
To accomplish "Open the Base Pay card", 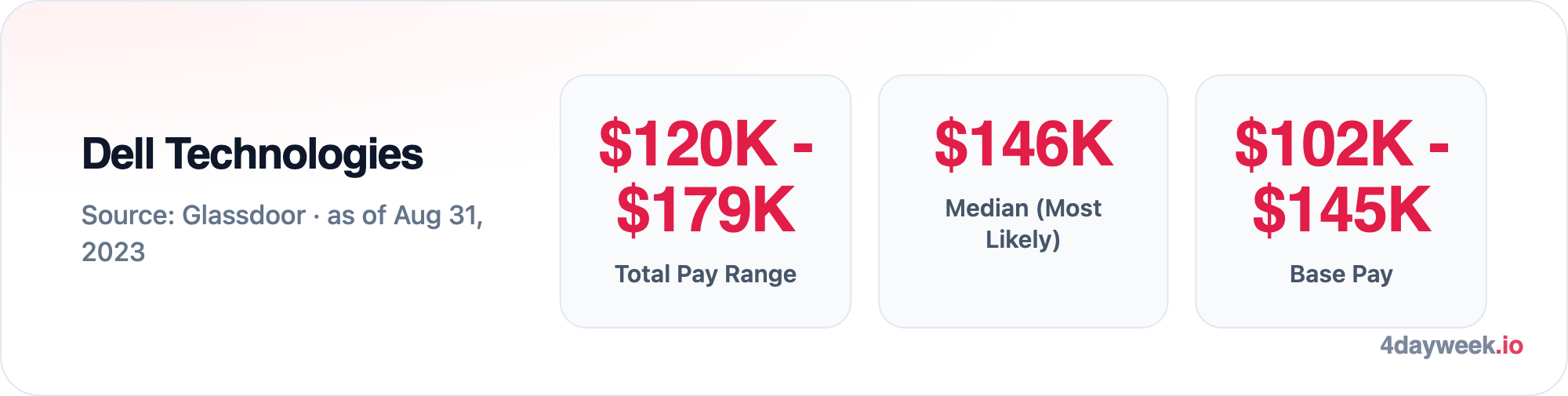I will [x=1341, y=202].
